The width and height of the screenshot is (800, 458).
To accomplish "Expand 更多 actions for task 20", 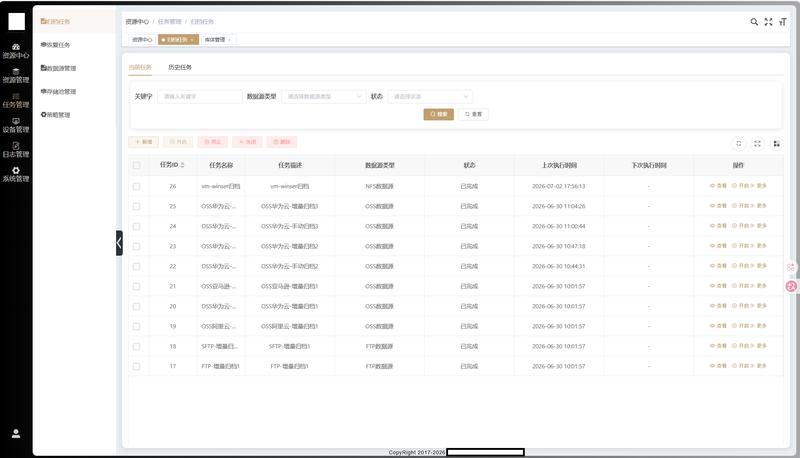I will pos(759,306).
